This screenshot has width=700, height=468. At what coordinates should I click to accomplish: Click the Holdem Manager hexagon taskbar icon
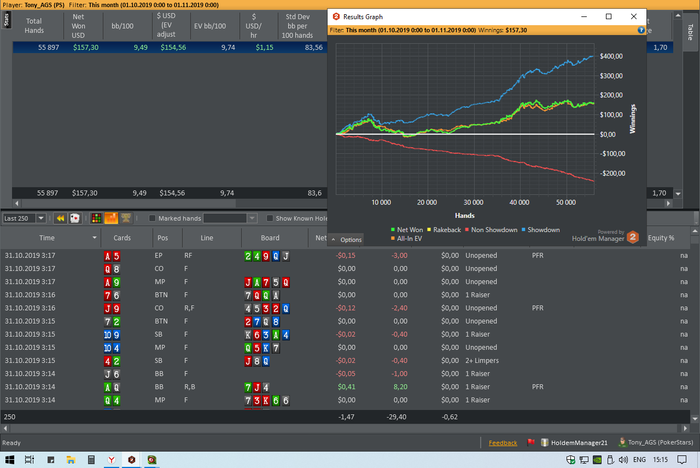pyautogui.click(x=132, y=460)
